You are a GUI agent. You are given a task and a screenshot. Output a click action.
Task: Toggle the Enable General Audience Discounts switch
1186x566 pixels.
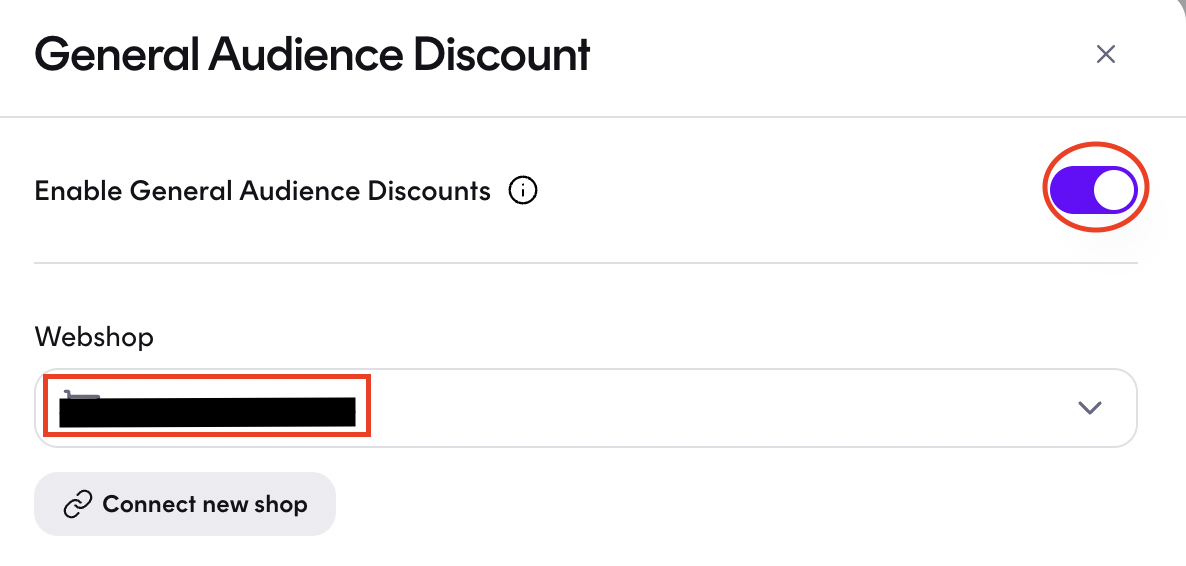click(1093, 189)
